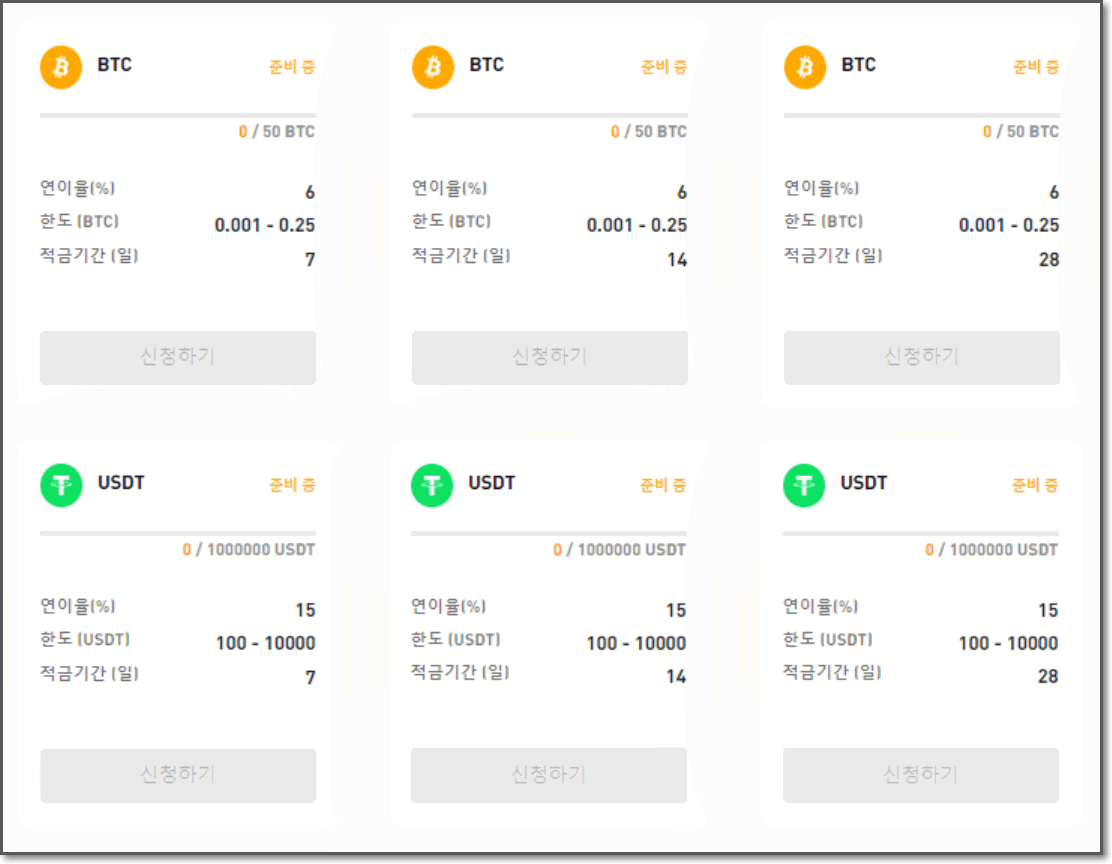1112x864 pixels.
Task: Select the Tether icon on the 14-day USDT card
Action: click(432, 484)
